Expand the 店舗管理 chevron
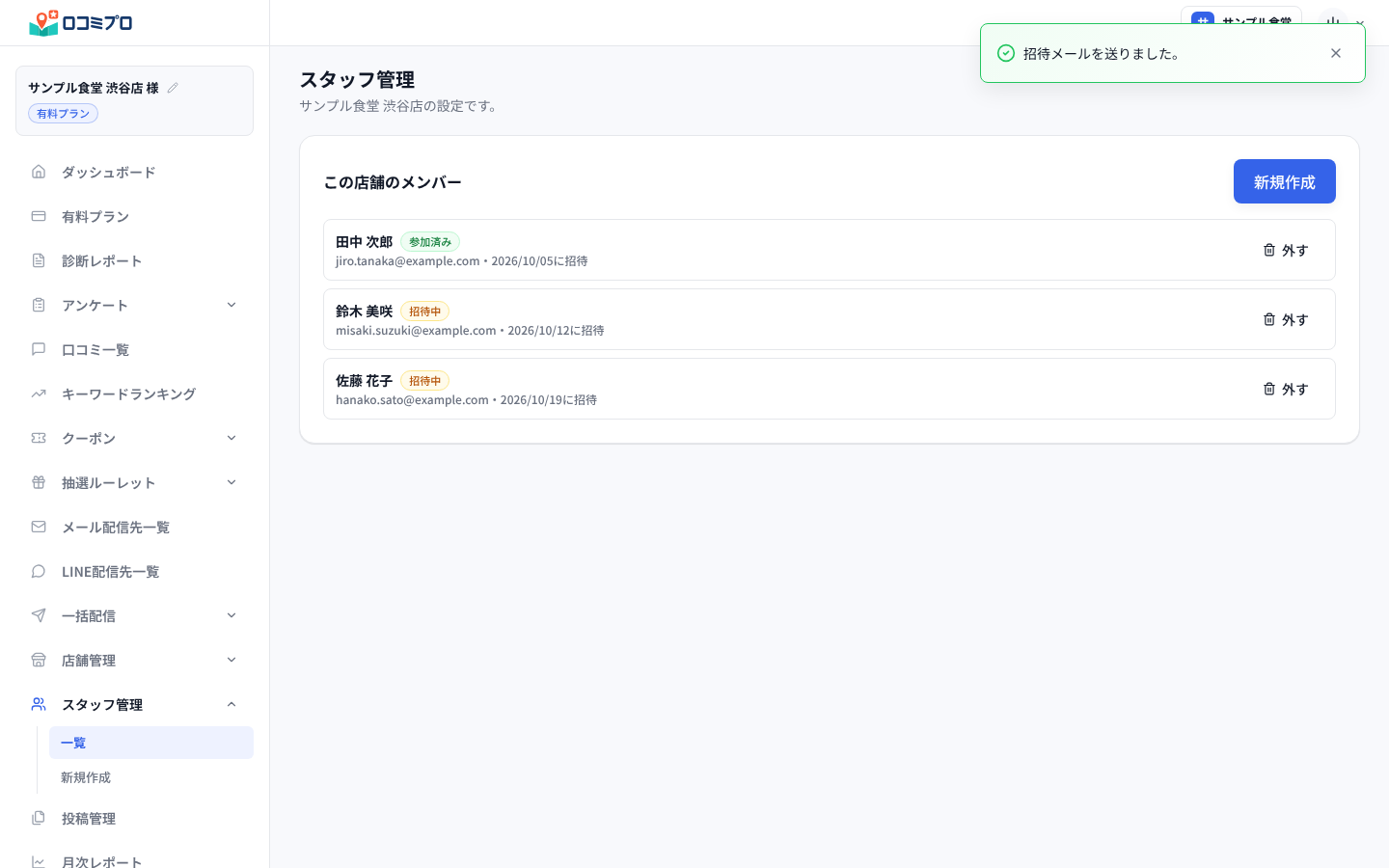1389x868 pixels. tap(231, 660)
